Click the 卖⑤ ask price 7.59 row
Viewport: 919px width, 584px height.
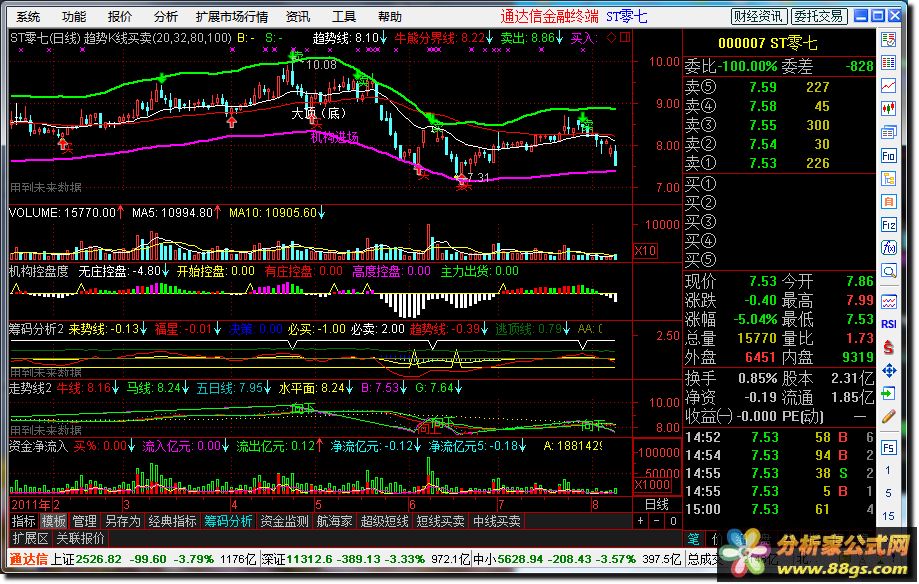778,87
